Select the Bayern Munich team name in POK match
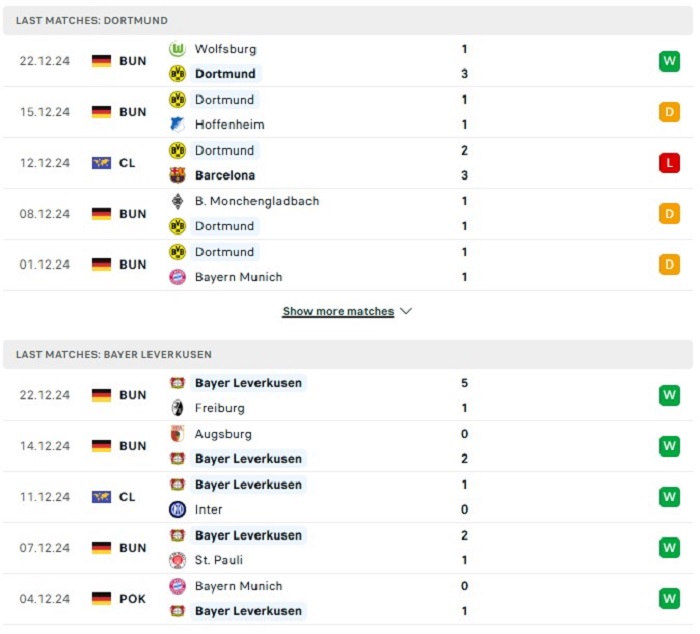 point(238,586)
